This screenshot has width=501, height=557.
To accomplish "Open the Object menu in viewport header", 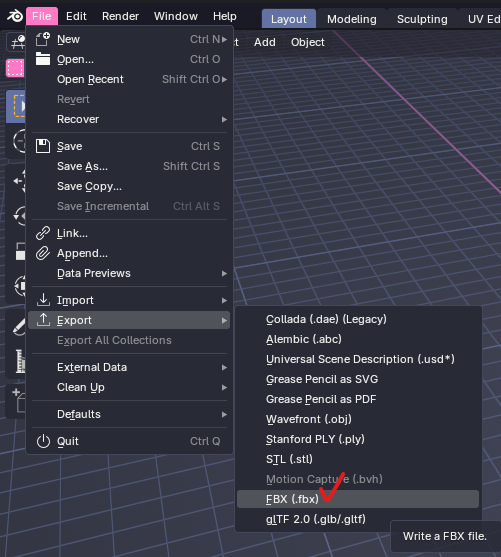I will pos(307,42).
